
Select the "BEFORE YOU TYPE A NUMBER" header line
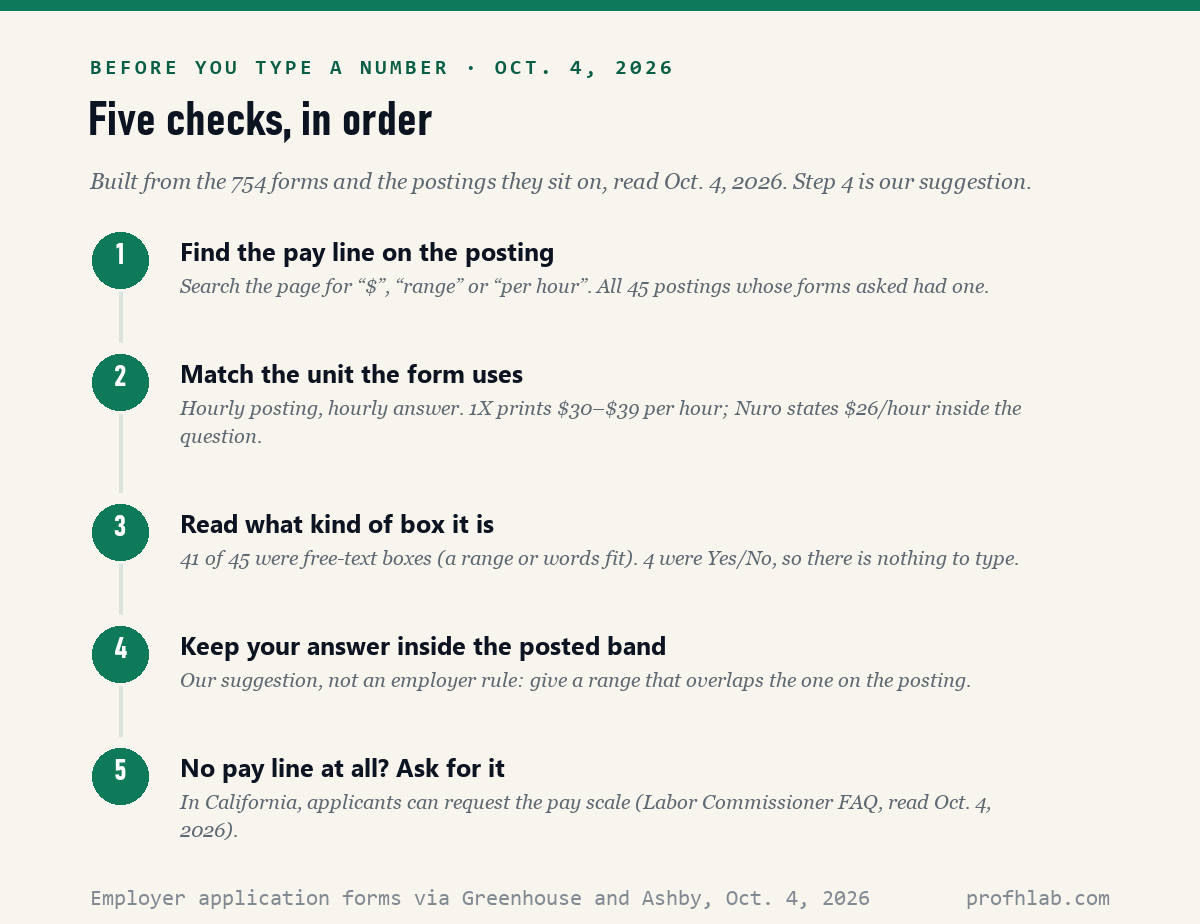(x=382, y=68)
